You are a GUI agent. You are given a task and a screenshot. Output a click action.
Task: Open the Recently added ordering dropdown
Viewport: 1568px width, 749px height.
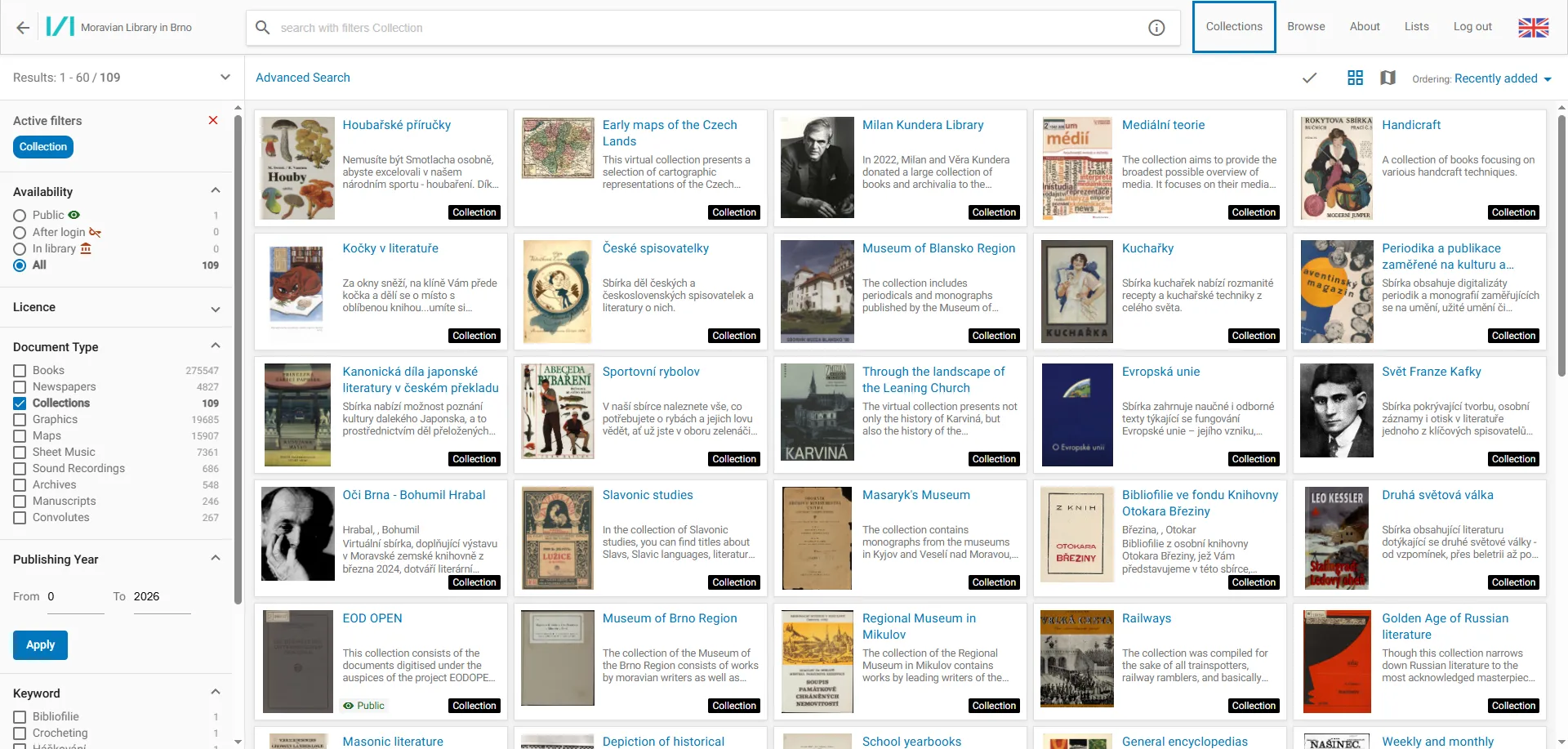coord(1503,78)
